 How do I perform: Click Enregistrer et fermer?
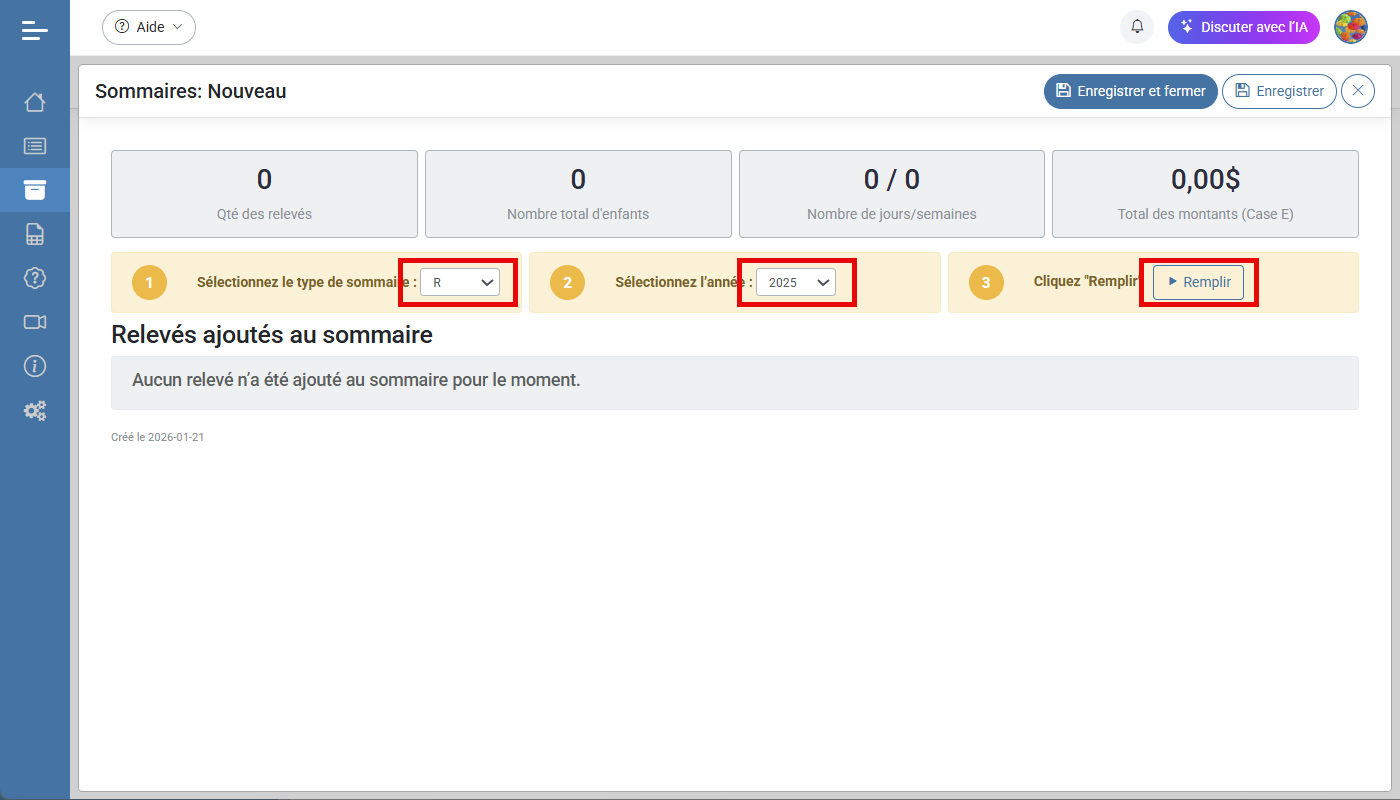pos(1130,91)
